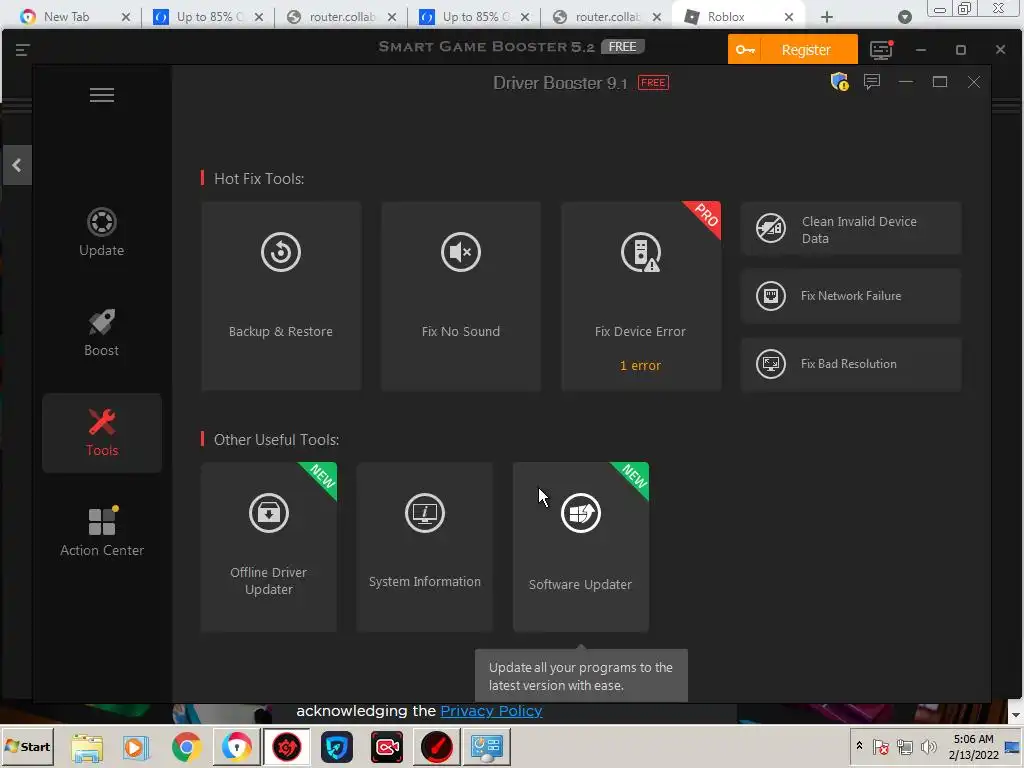1024x768 pixels.
Task: Select the Tools wrench section
Action: (102, 432)
